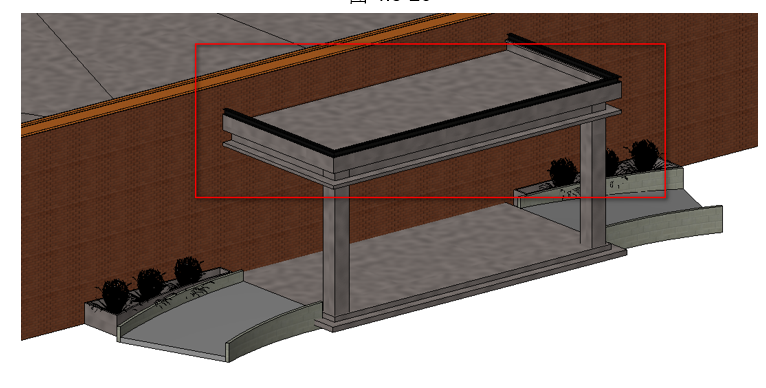Select the front left canopy column
The height and width of the screenshot is (388, 766).
(x=336, y=253)
